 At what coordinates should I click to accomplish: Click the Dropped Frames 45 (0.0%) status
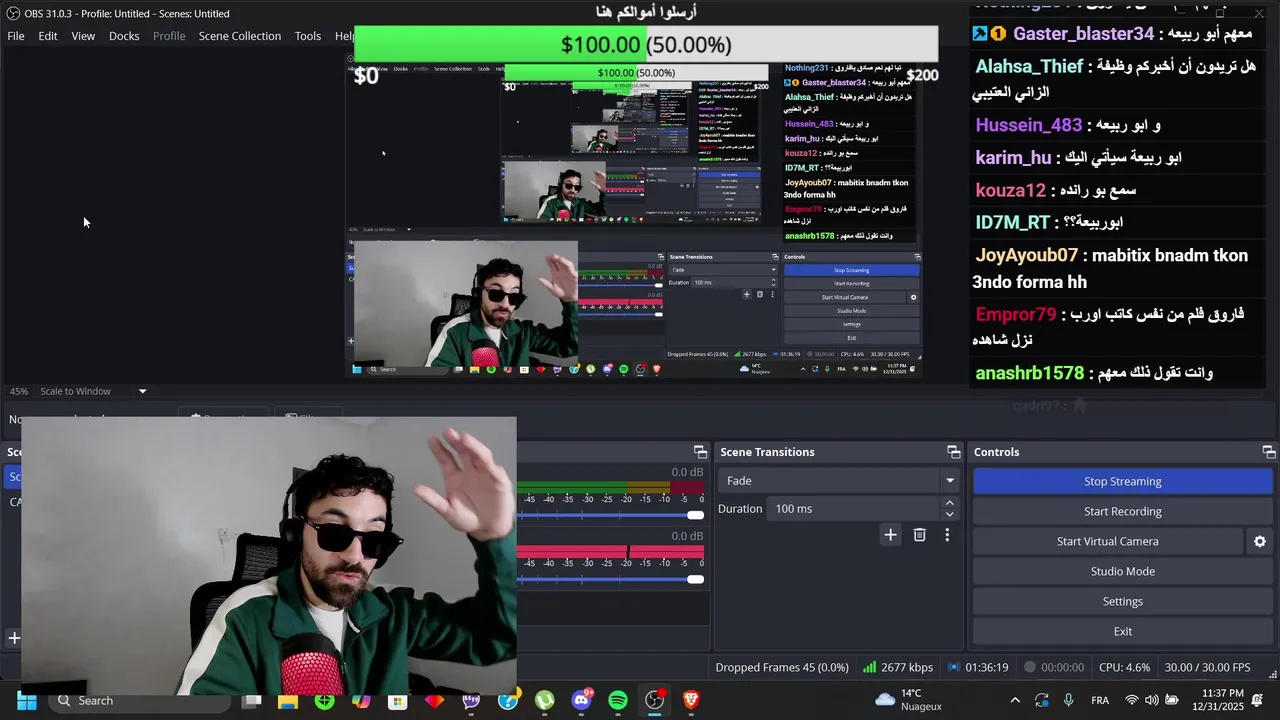782,667
